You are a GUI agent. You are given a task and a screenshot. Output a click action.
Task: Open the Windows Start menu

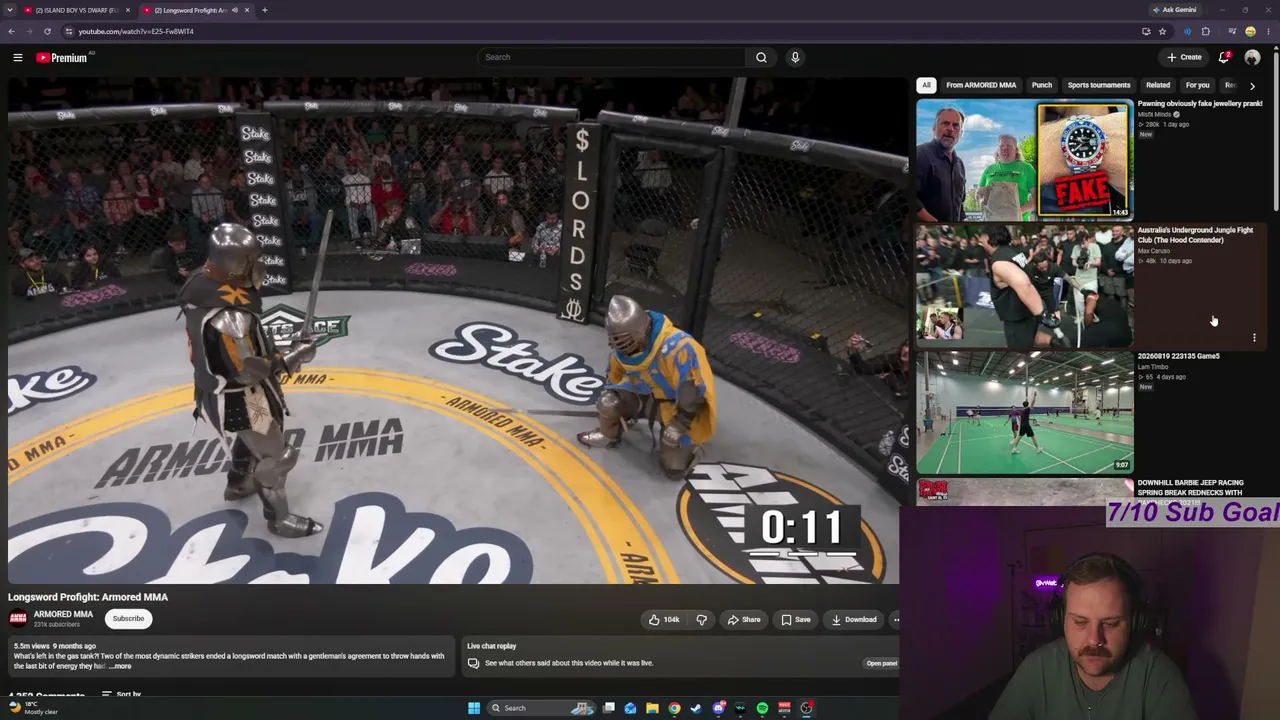pyautogui.click(x=474, y=708)
